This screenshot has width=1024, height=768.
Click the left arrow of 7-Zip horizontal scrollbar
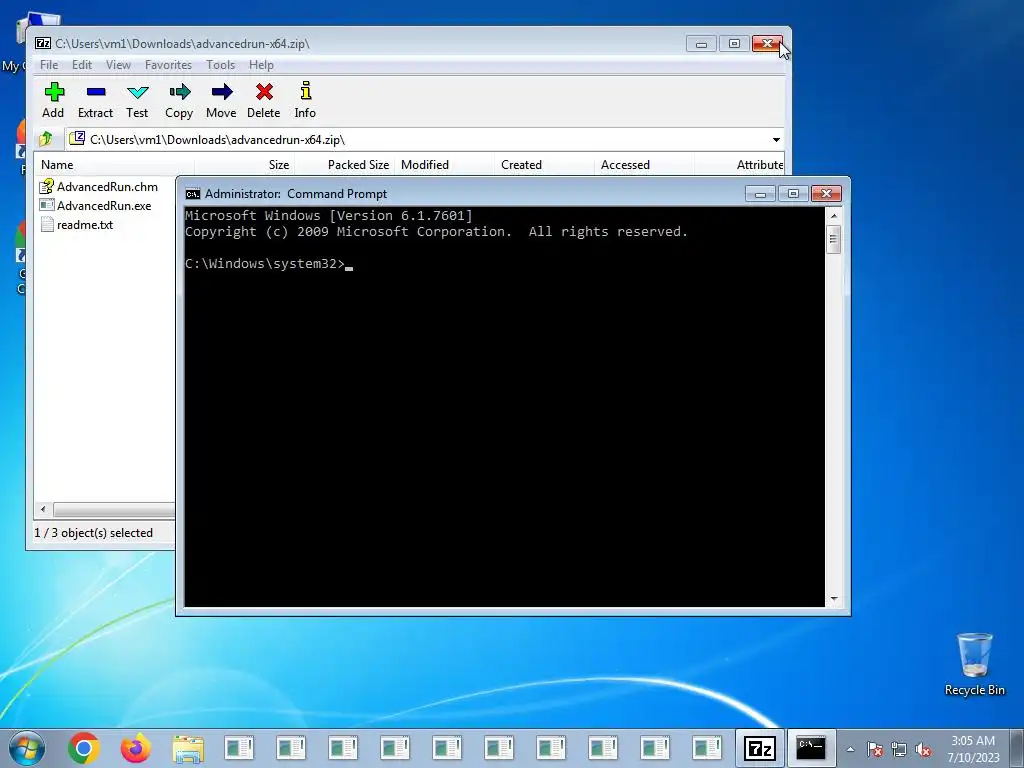43,509
